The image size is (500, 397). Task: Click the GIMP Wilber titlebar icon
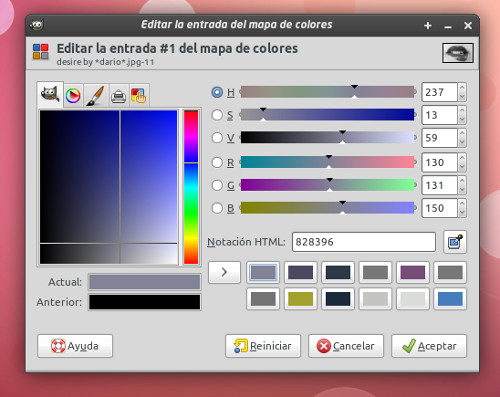[x=36, y=25]
